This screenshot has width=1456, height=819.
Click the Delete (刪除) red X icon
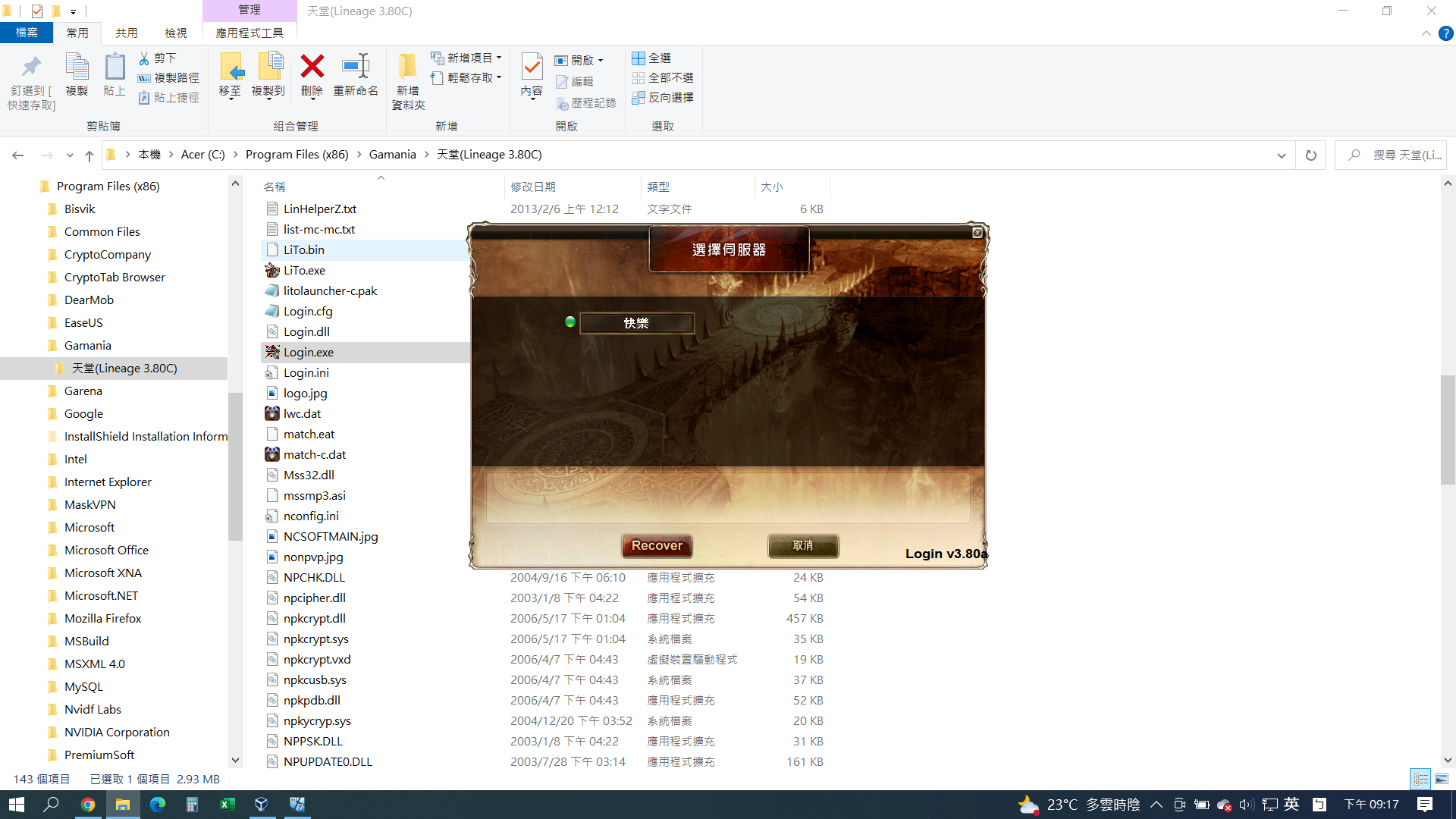(x=312, y=67)
